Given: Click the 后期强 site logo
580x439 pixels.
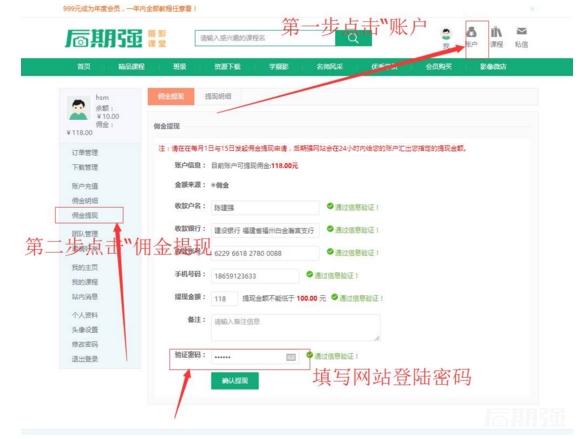Looking at the screenshot, I should [104, 38].
